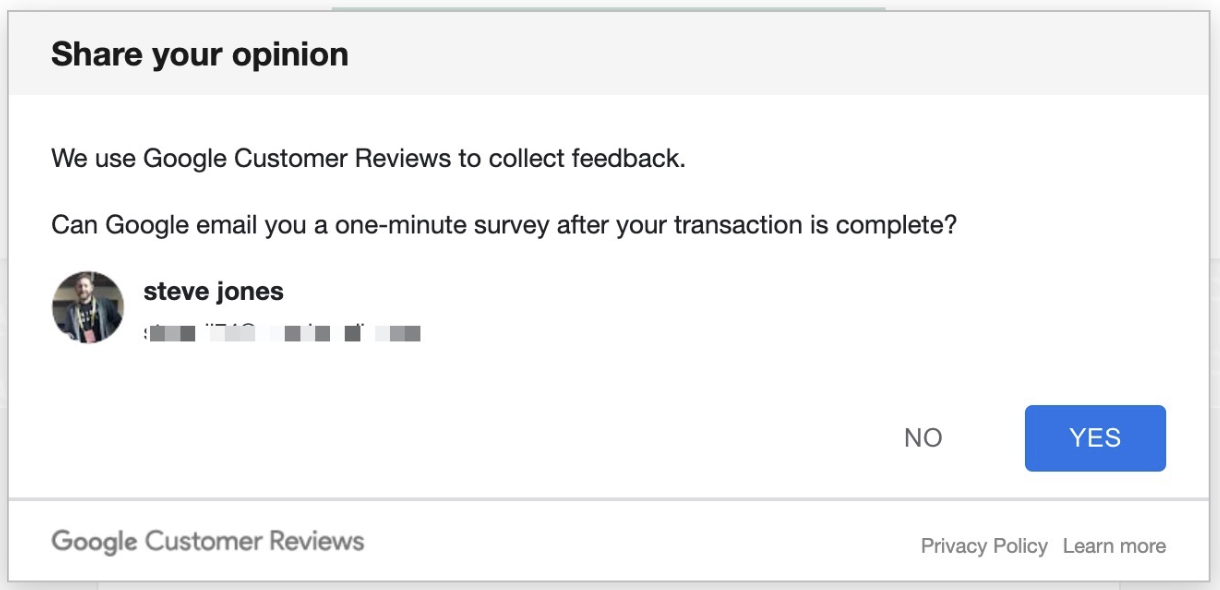Click the words Google Customer Reviews in first sentence
Viewport: 1220px width, 590px height.
[x=297, y=158]
